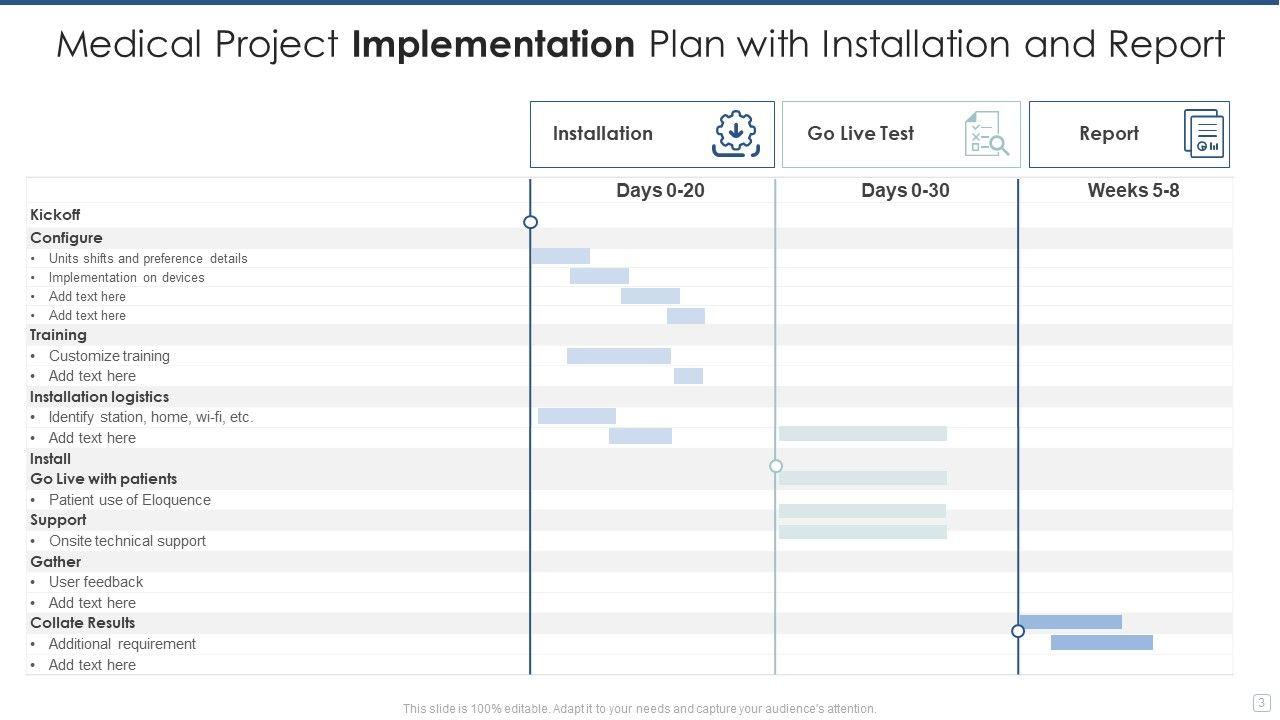Select the Patient use of Eloquence row

(x=129, y=500)
